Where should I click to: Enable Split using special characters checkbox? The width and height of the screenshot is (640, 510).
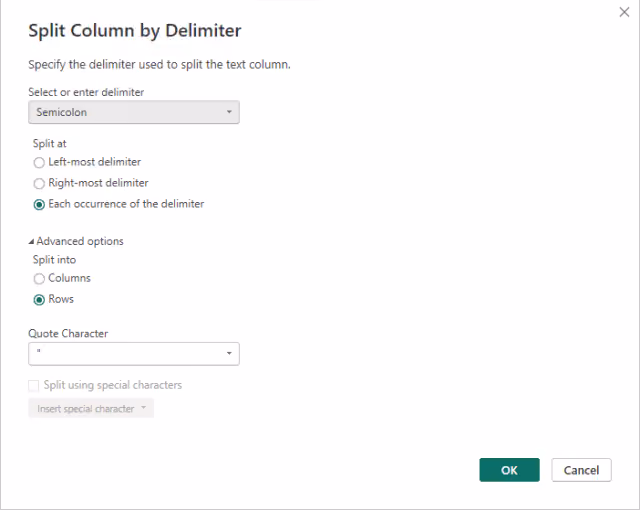33,386
